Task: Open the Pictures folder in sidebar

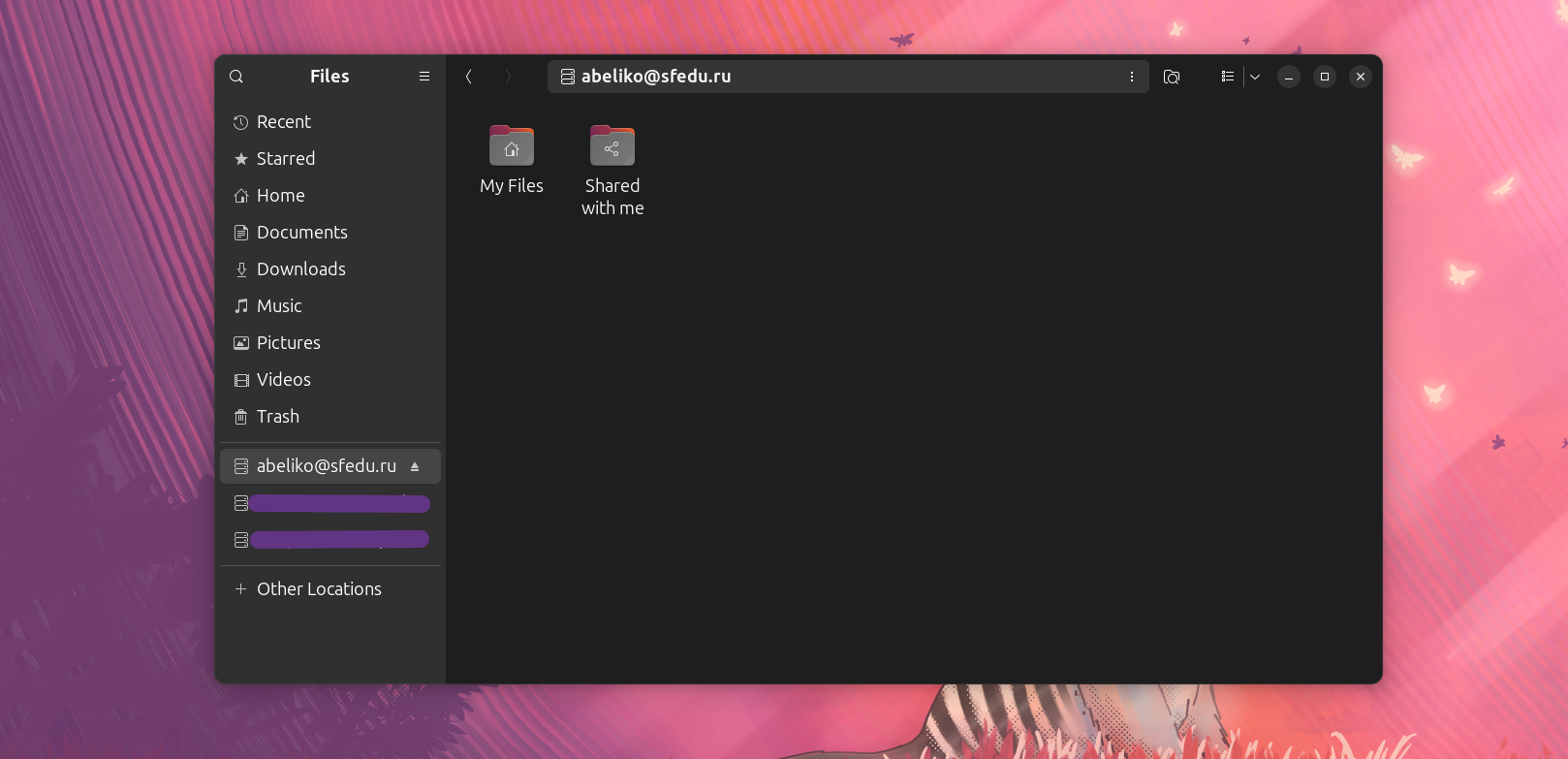Action: pos(288,343)
